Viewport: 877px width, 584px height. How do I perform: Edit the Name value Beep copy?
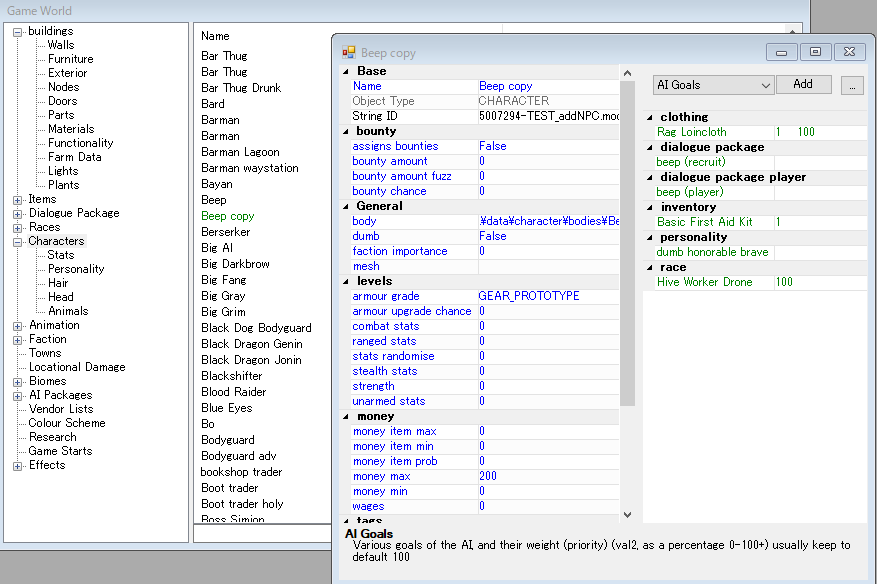(x=548, y=86)
